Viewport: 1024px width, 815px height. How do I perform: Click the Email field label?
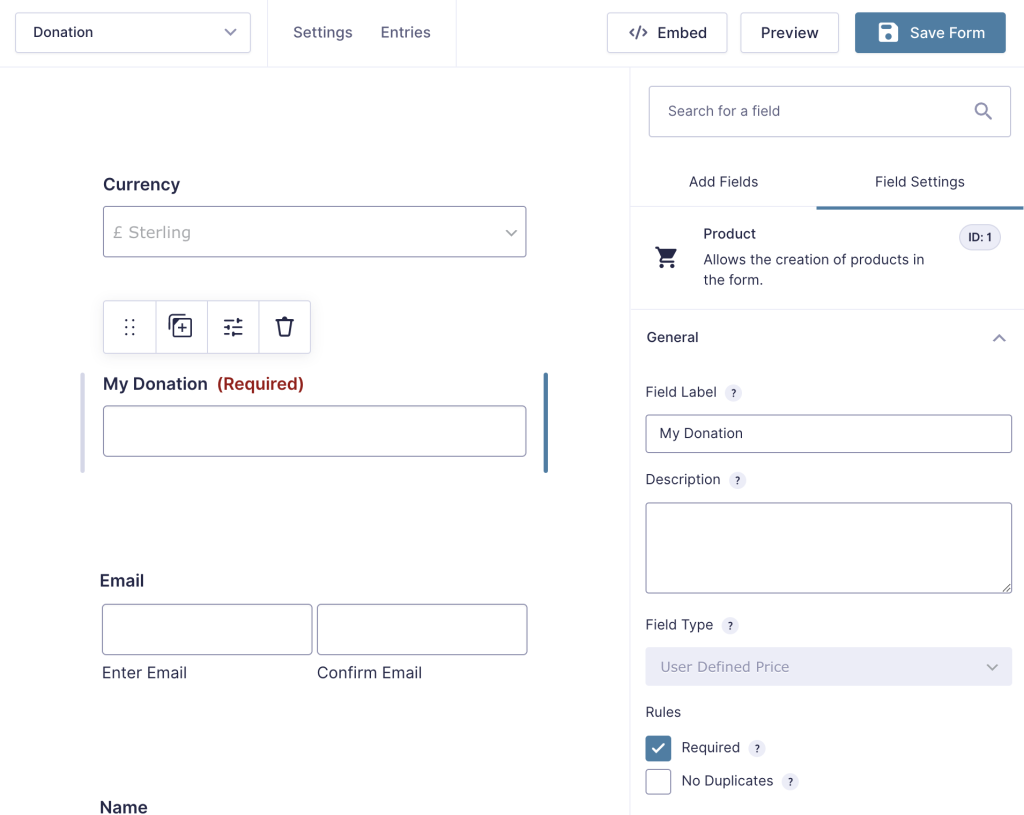[x=121, y=581]
